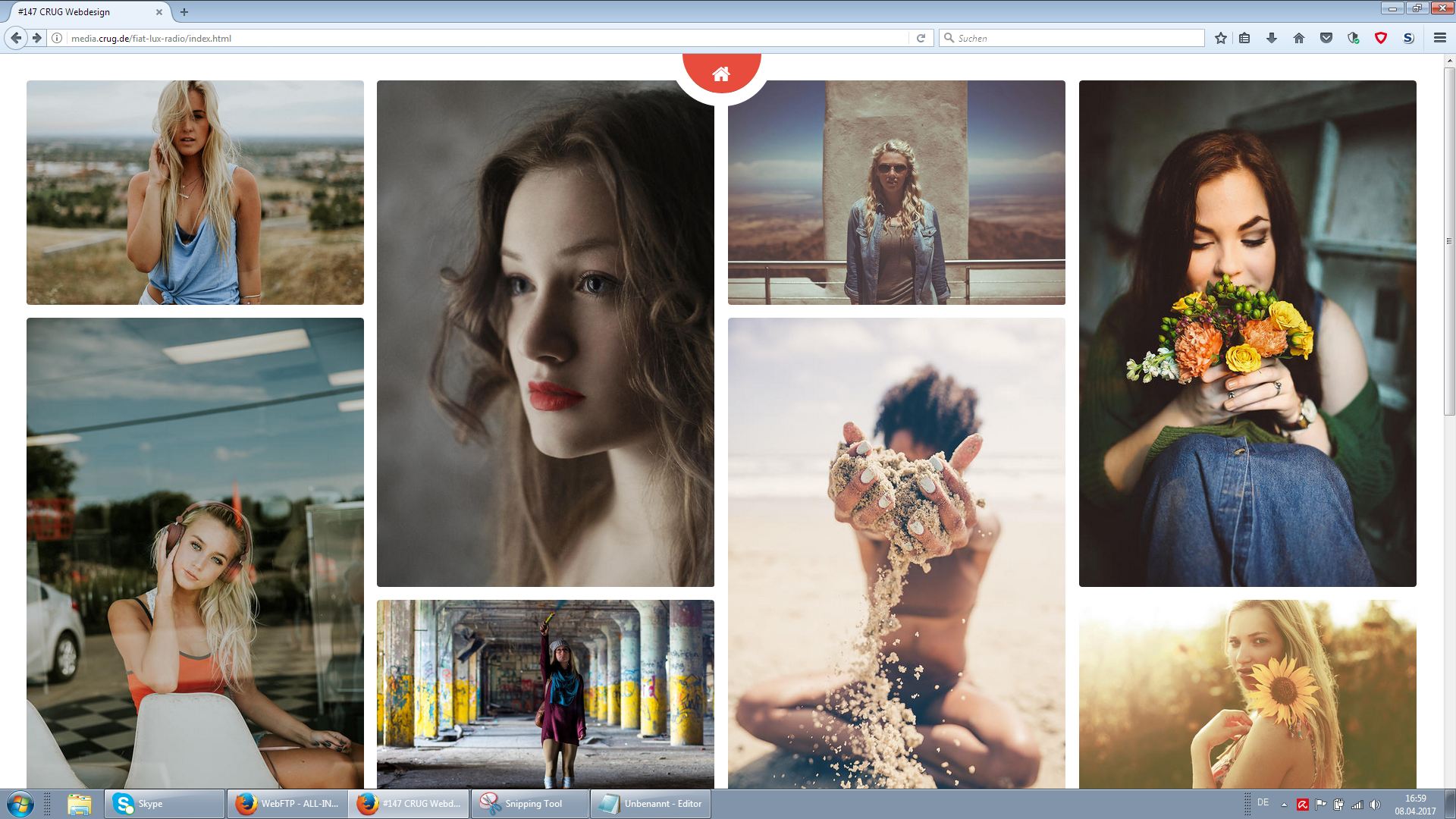Switch to Snipping Tool in taskbar
The image size is (1456, 819).
point(530,804)
